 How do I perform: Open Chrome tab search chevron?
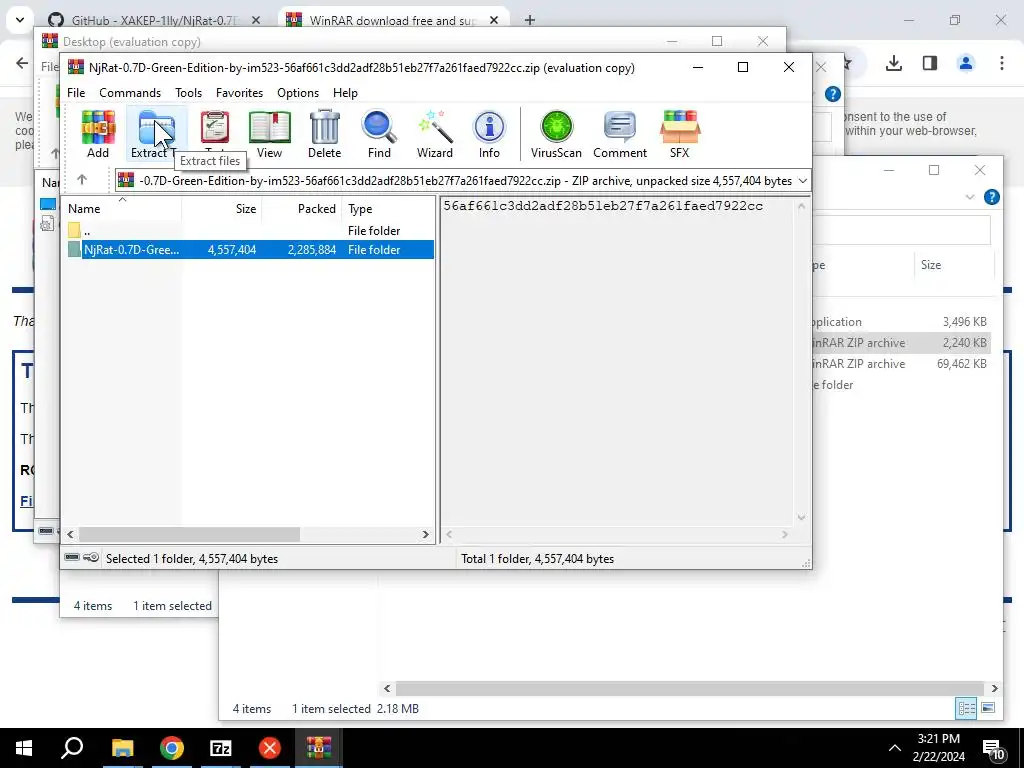point(20,20)
